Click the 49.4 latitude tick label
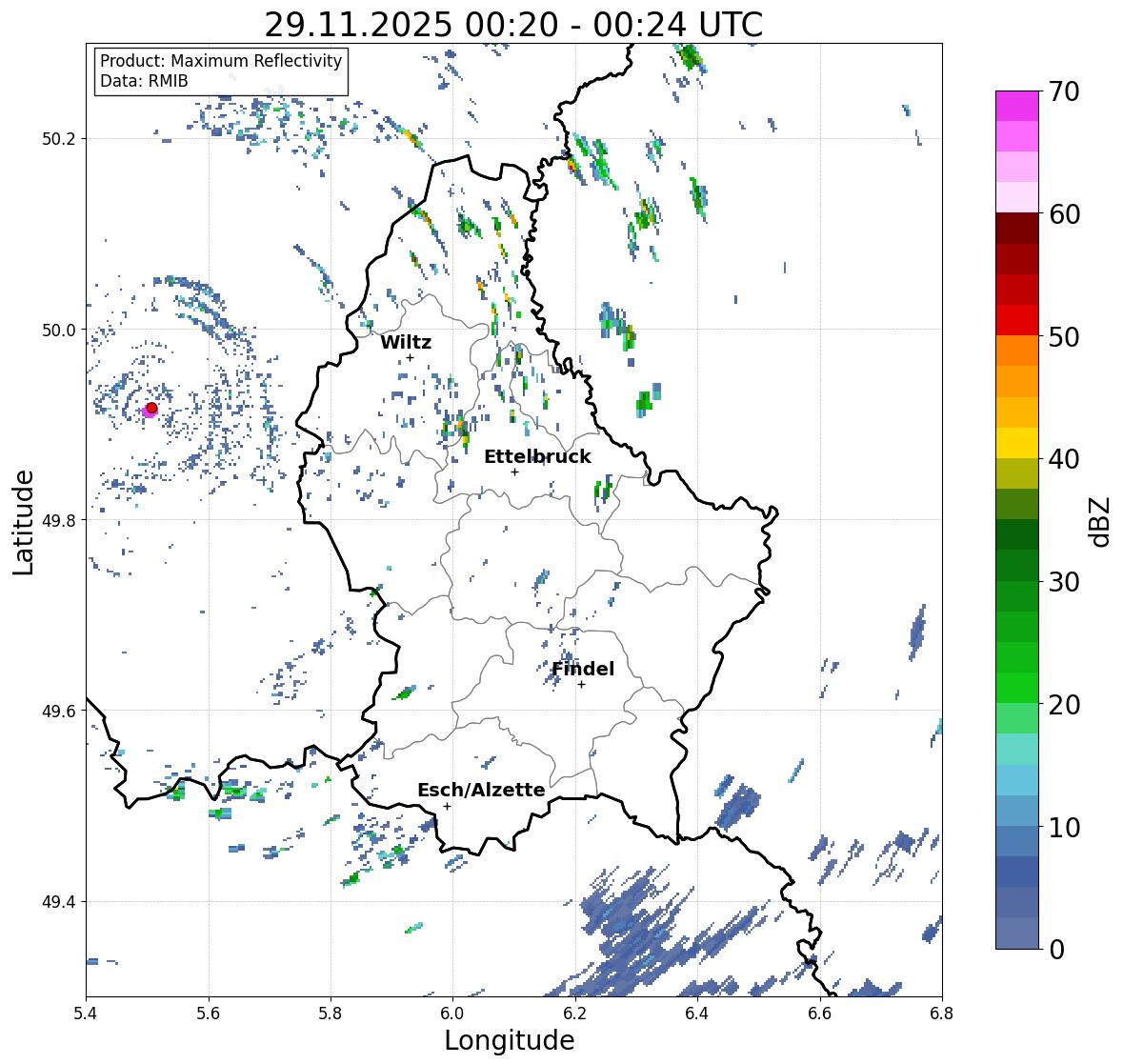This screenshot has width=1123, height=1064. [59, 902]
